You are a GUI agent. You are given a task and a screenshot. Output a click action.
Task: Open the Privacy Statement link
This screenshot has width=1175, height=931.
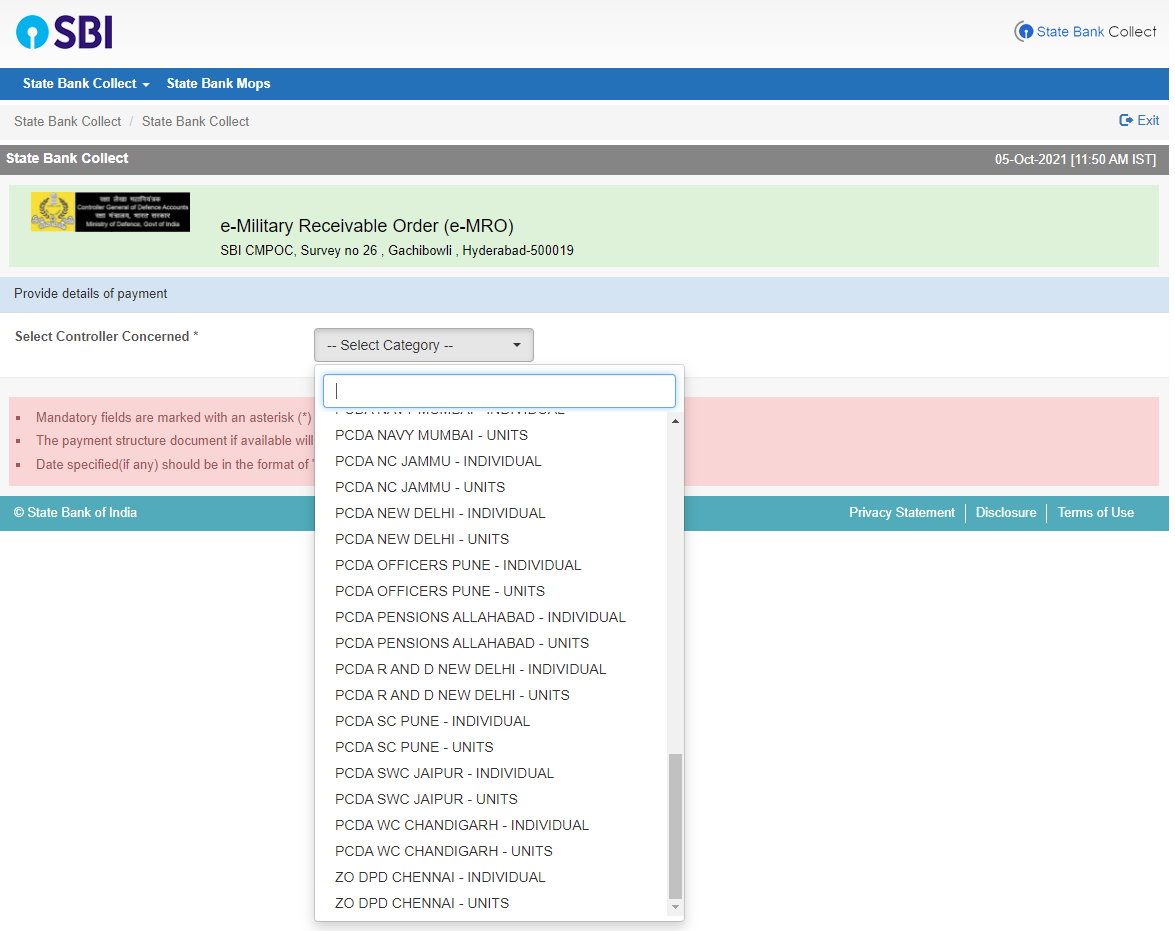coord(901,513)
